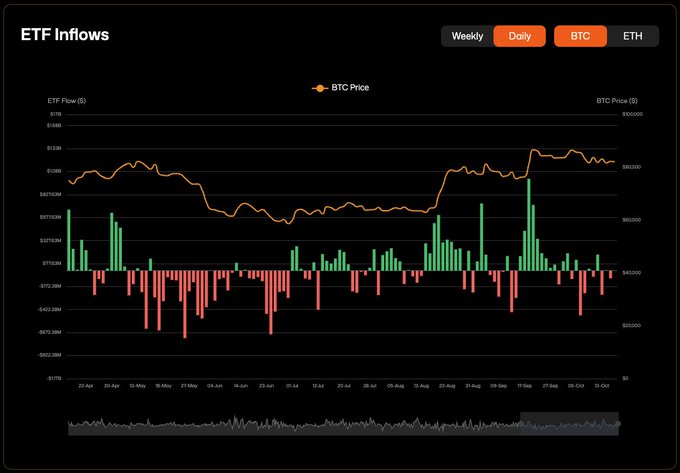Click the 28-Jul date label
This screenshot has height=473, width=680.
(369, 386)
